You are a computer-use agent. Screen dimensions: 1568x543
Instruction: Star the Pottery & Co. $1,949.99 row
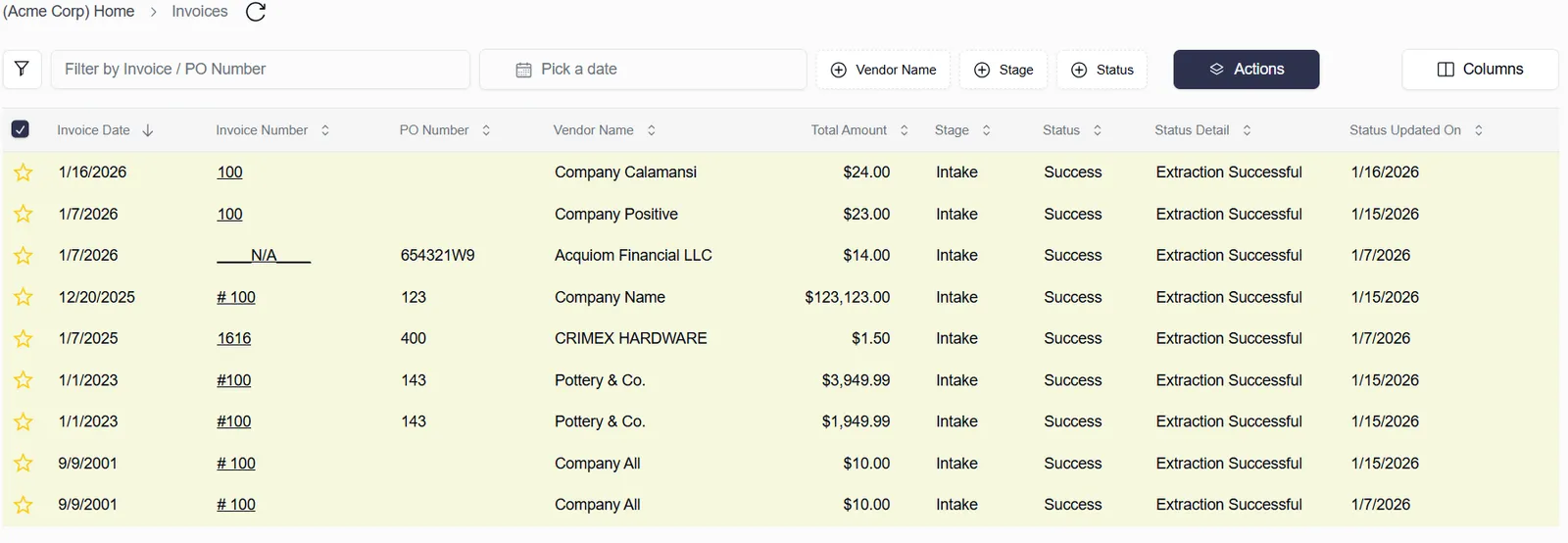24,421
